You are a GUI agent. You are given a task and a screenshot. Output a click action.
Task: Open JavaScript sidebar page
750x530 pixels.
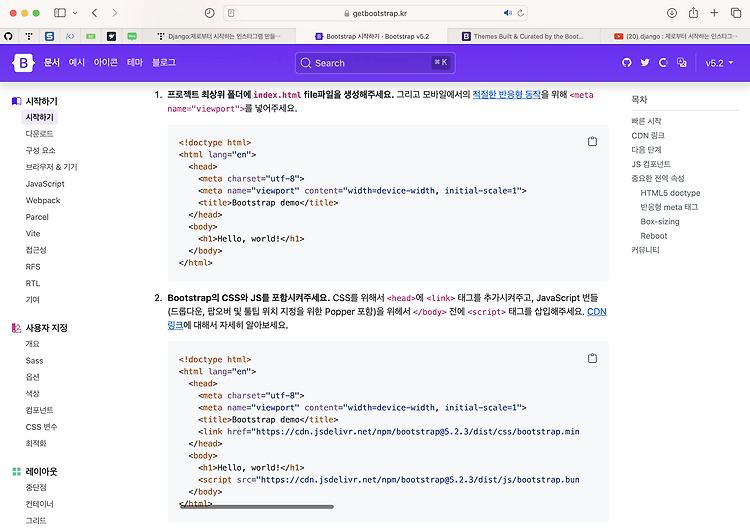pos(45,183)
